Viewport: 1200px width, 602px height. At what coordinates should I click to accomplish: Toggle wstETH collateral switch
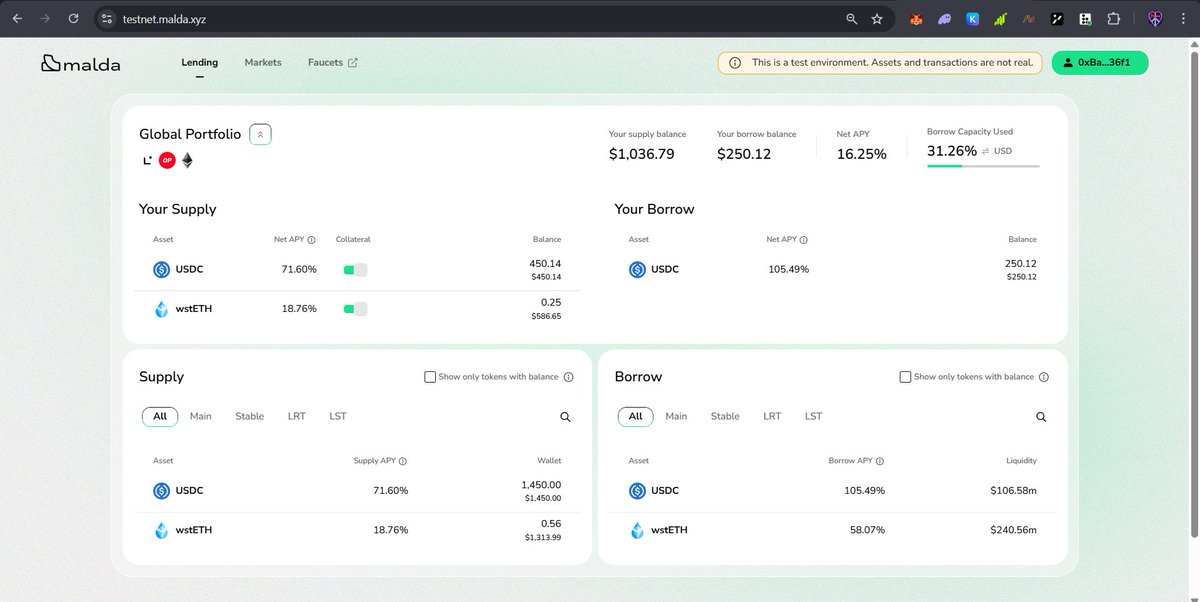point(355,309)
